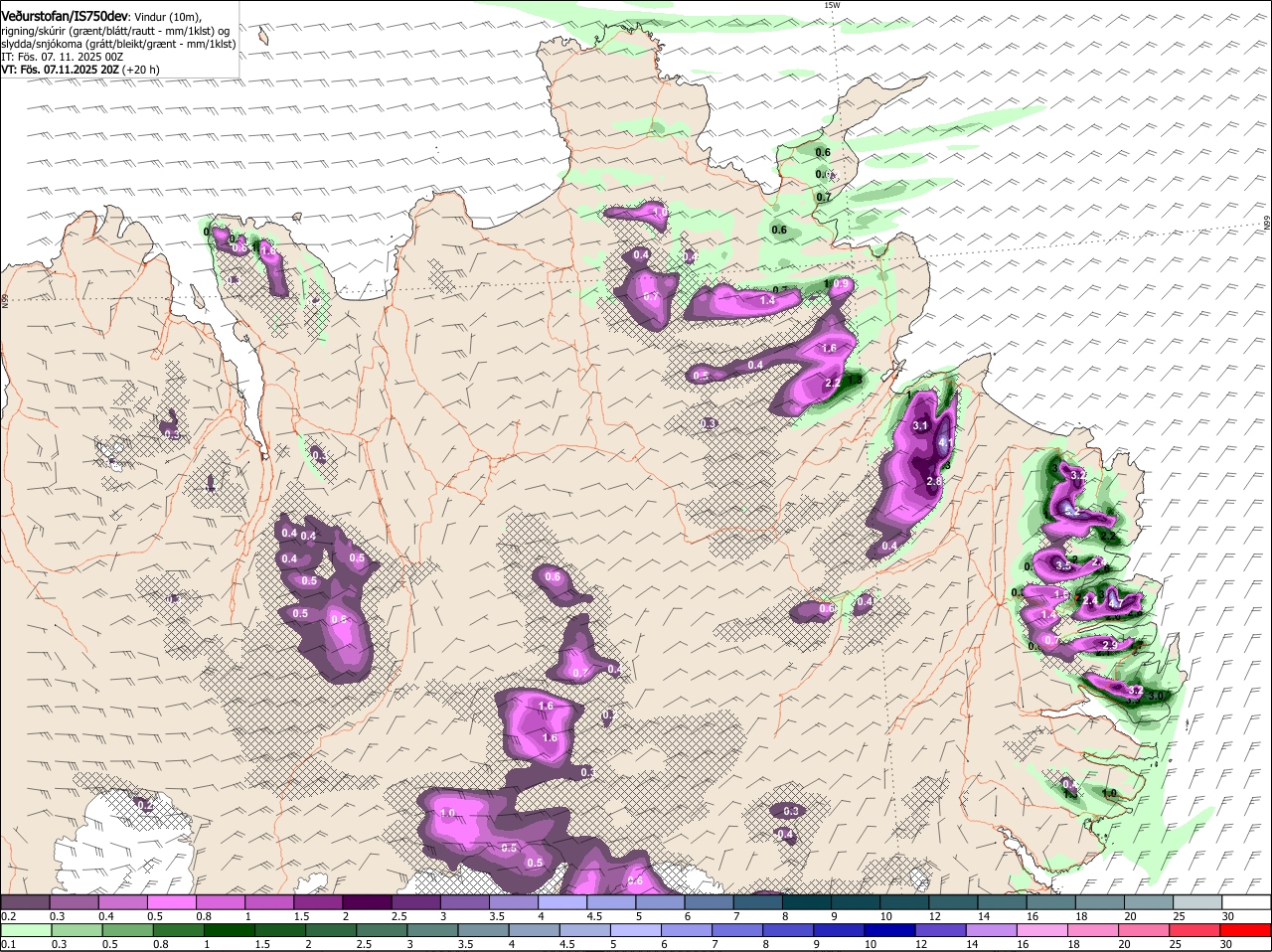The height and width of the screenshot is (952, 1272).
Task: Click the 4.1 snowfall value on the map
Action: click(946, 444)
